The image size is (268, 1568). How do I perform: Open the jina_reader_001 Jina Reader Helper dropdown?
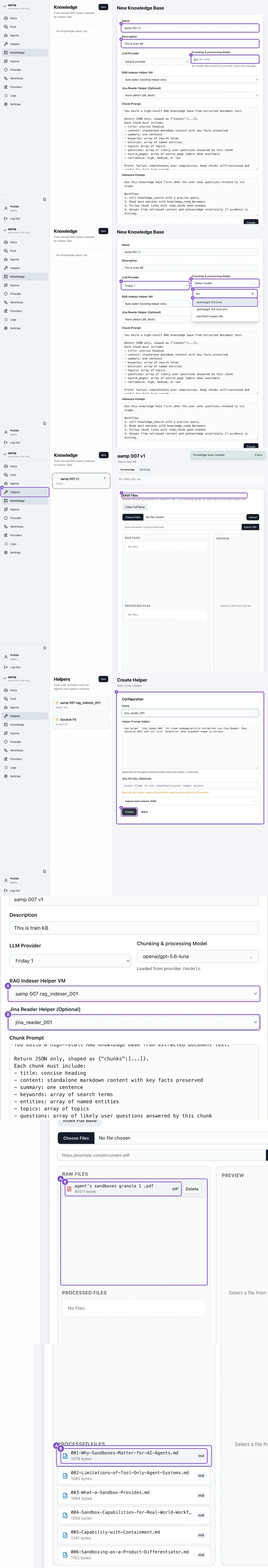(x=134, y=1022)
